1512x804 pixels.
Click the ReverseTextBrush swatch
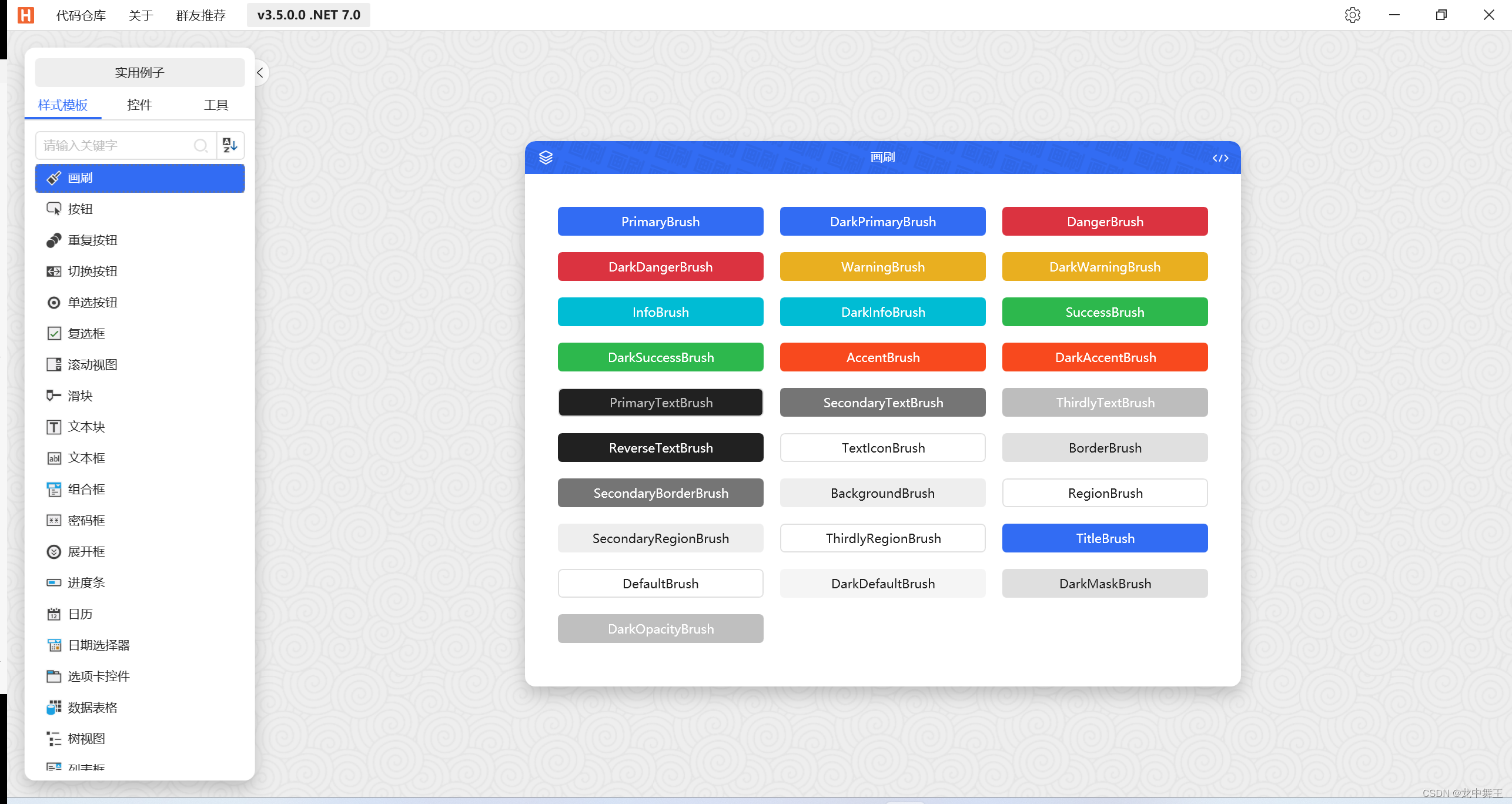[660, 448]
